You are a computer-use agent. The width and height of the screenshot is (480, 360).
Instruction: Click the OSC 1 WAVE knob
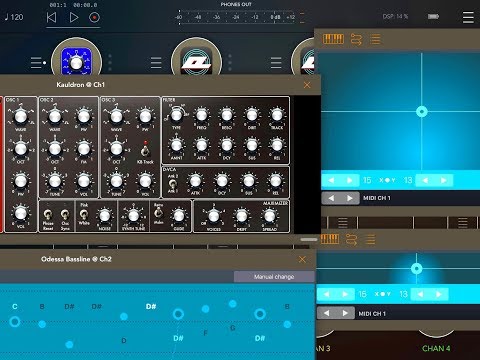pos(21,117)
